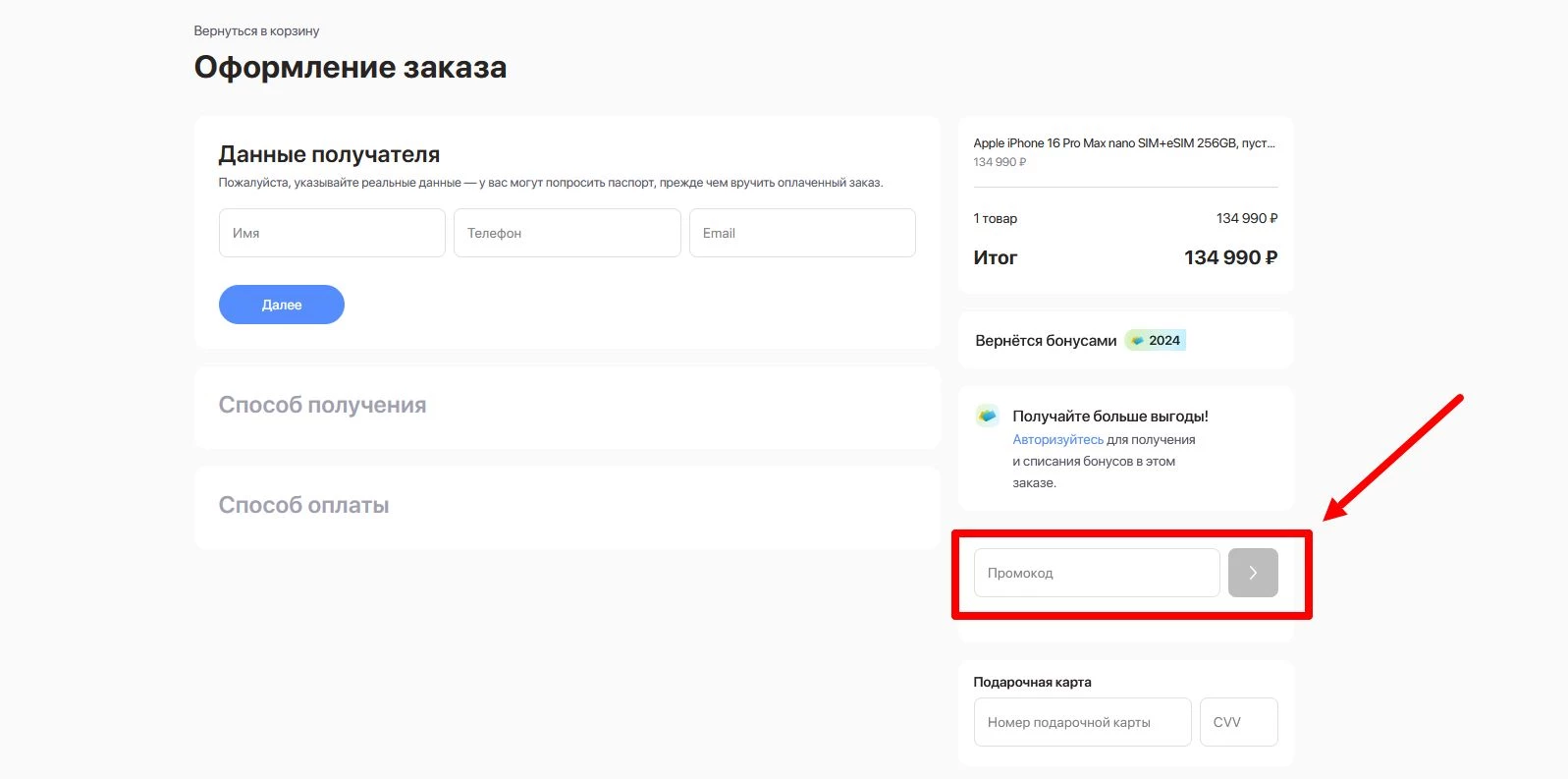Expand the Способ получения section

[322, 406]
